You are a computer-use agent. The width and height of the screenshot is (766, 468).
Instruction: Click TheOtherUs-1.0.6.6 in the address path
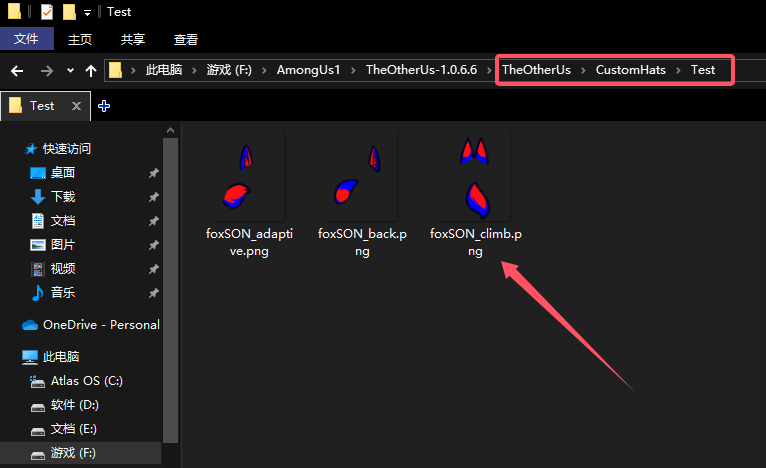[x=421, y=70]
